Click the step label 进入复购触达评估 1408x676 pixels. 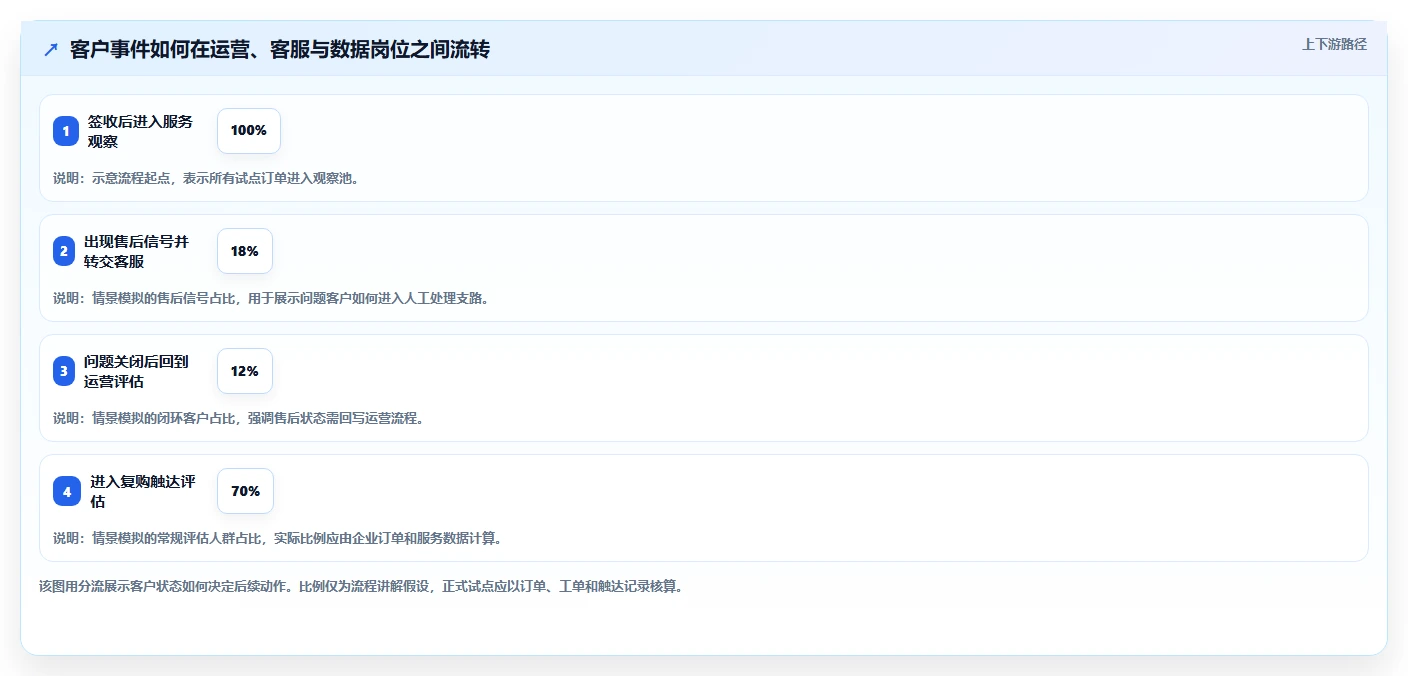143,491
